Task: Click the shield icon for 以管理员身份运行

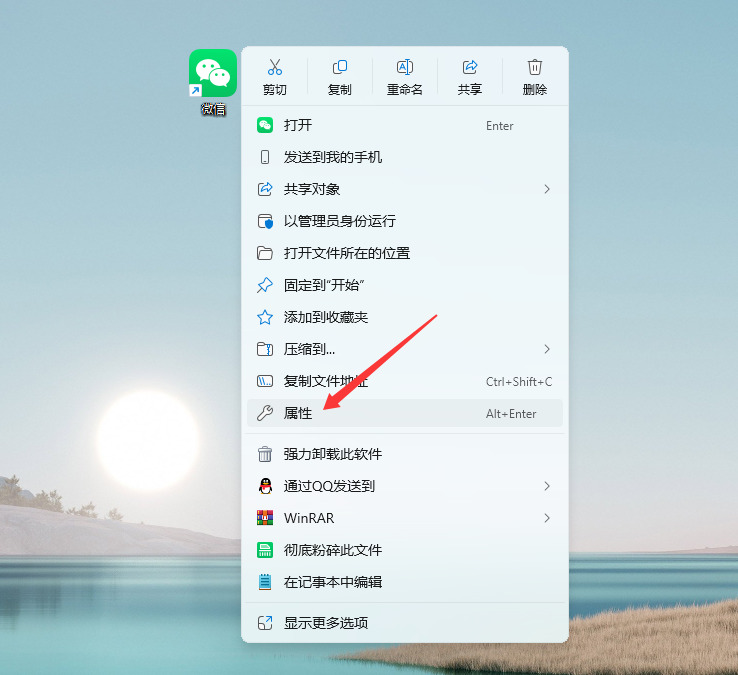Action: click(x=265, y=221)
